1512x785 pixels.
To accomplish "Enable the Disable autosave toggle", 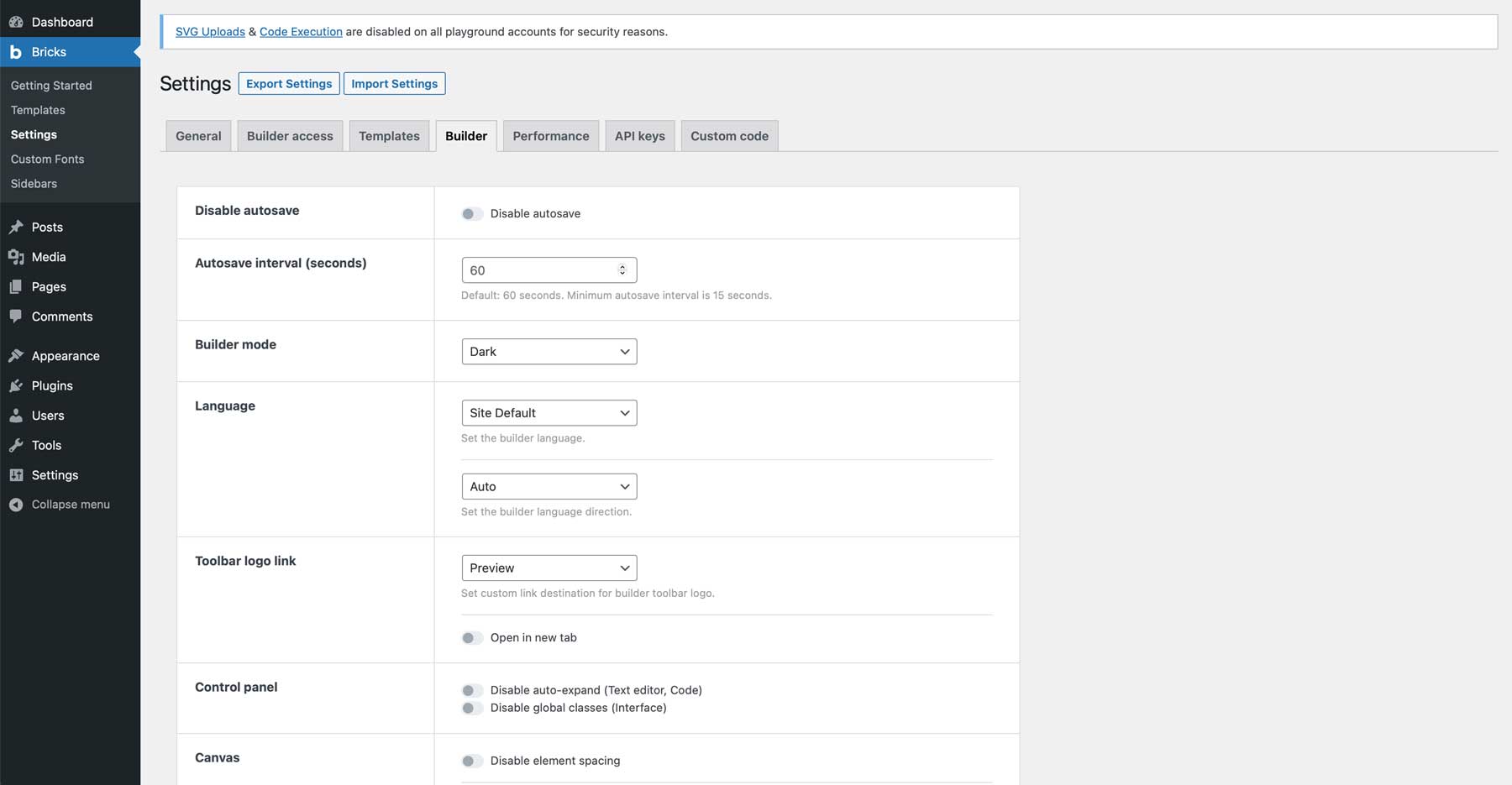I will click(x=471, y=213).
